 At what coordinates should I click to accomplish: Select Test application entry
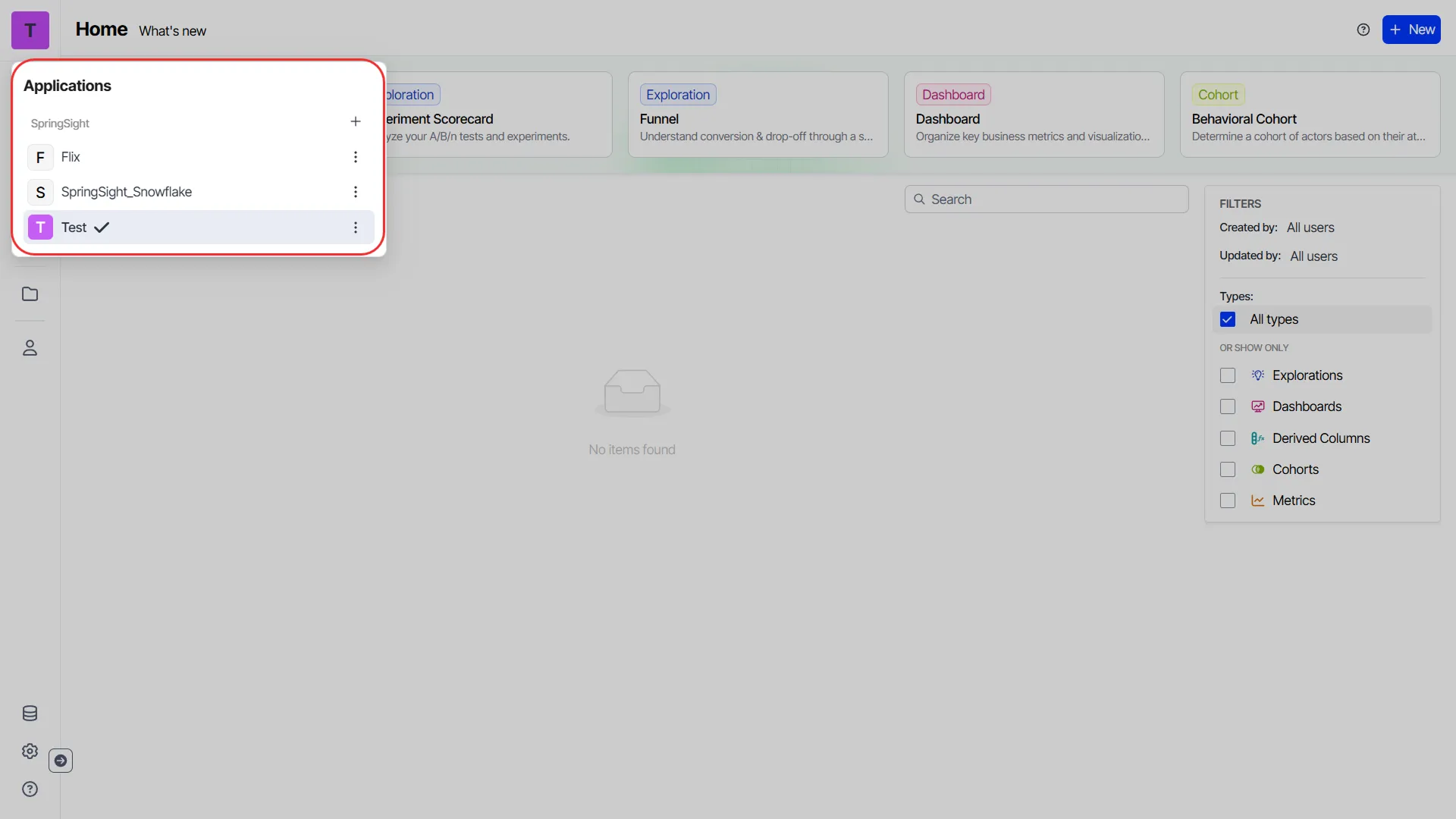[200, 227]
